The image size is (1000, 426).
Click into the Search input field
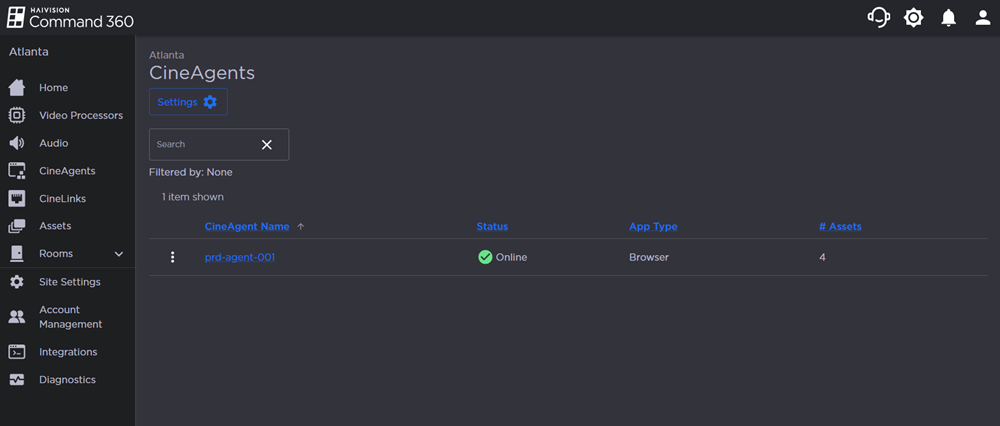pyautogui.click(x=203, y=144)
